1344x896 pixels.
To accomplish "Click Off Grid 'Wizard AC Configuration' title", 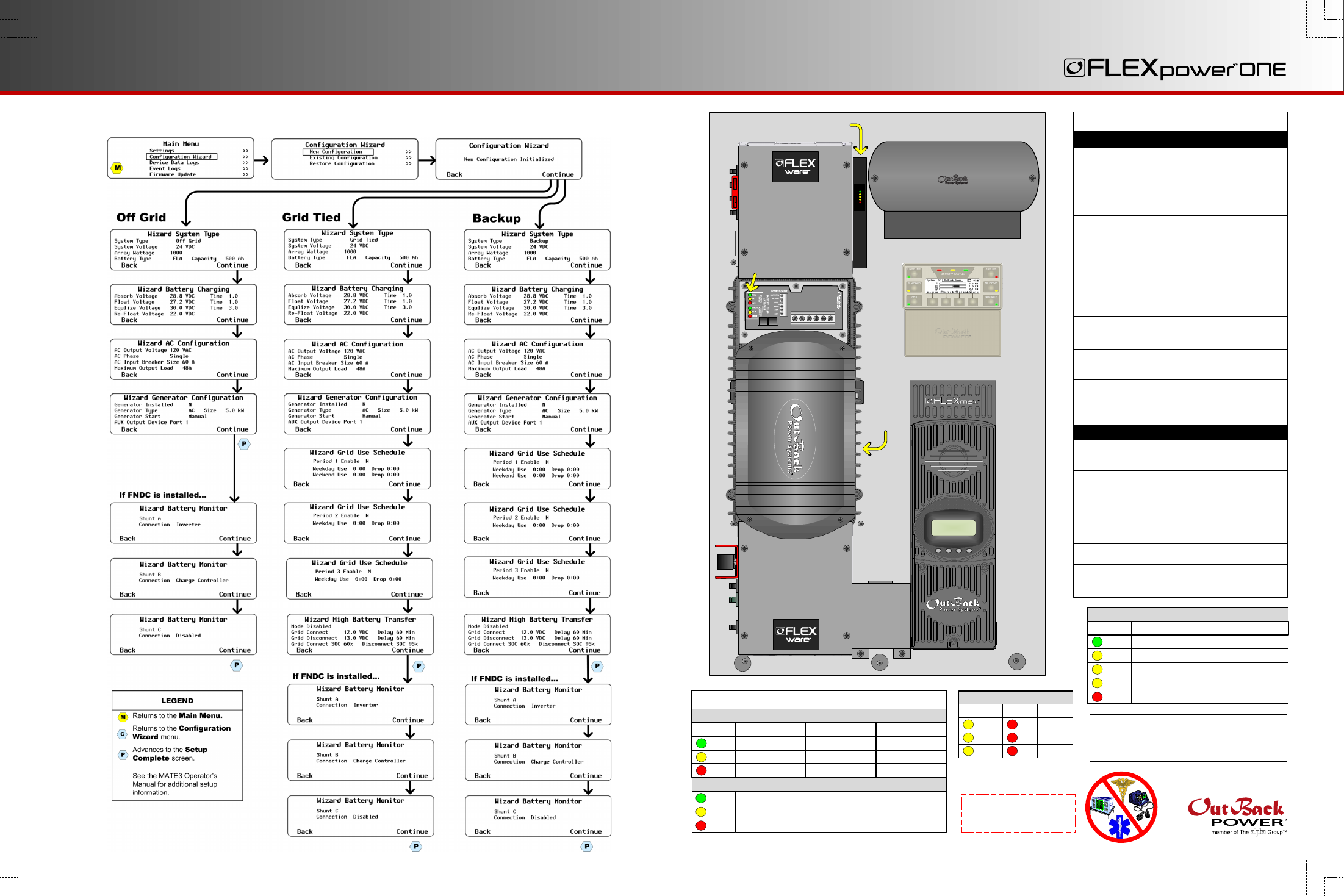I will pos(184,343).
